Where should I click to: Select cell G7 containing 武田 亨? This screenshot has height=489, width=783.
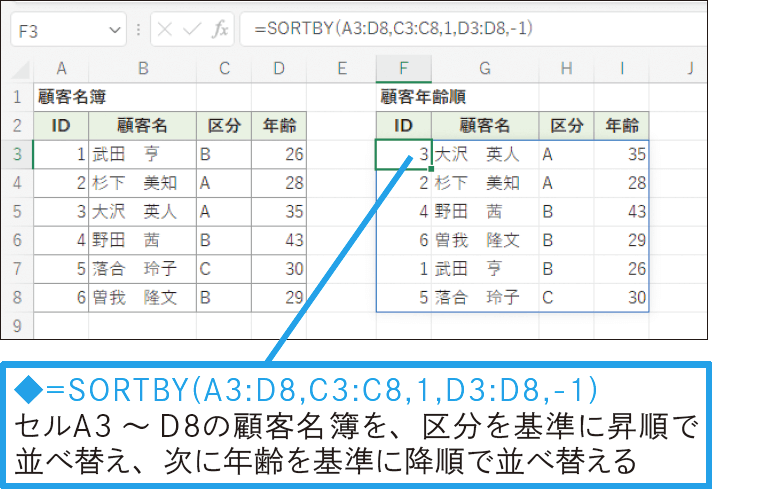pyautogui.click(x=485, y=269)
